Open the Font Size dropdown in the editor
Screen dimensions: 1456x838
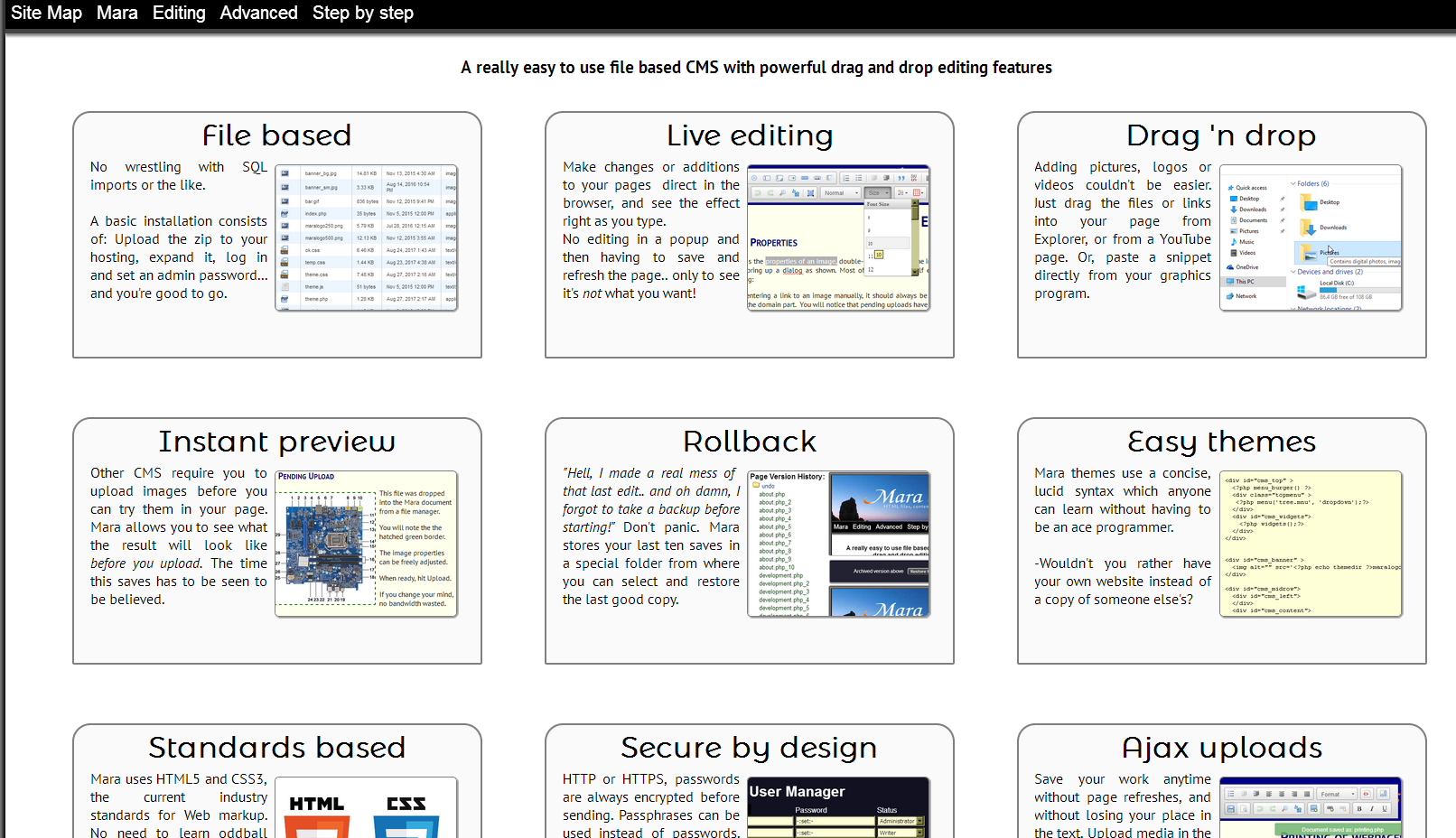tap(877, 192)
